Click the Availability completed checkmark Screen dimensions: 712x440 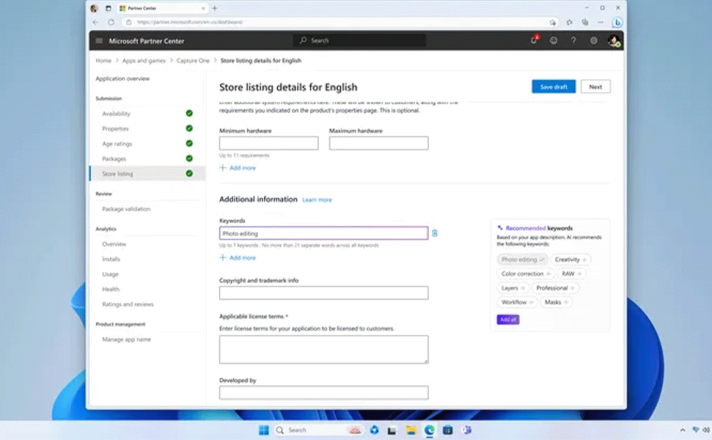(189, 113)
